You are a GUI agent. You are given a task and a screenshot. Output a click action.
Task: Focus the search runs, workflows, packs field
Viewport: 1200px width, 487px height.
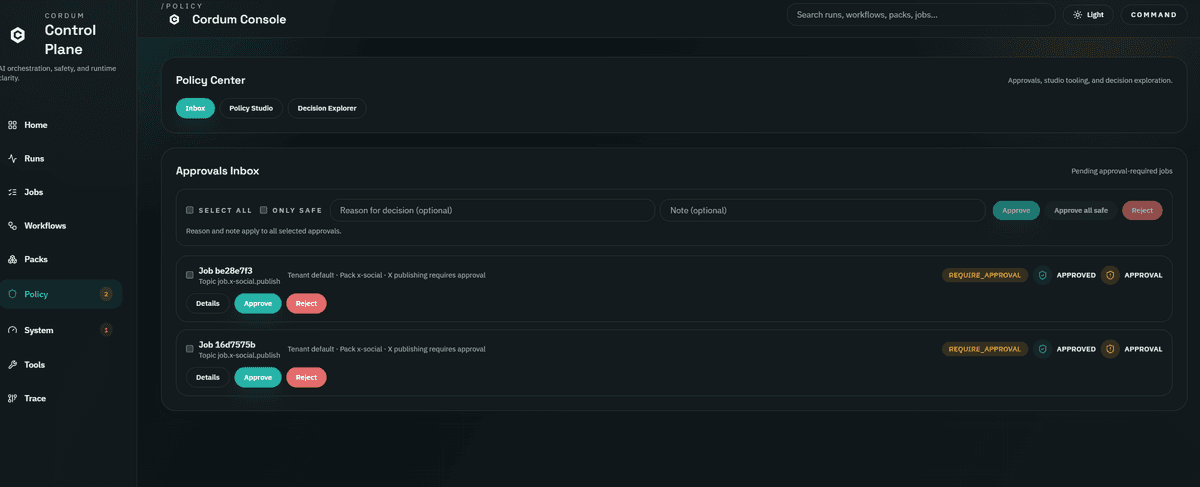920,15
